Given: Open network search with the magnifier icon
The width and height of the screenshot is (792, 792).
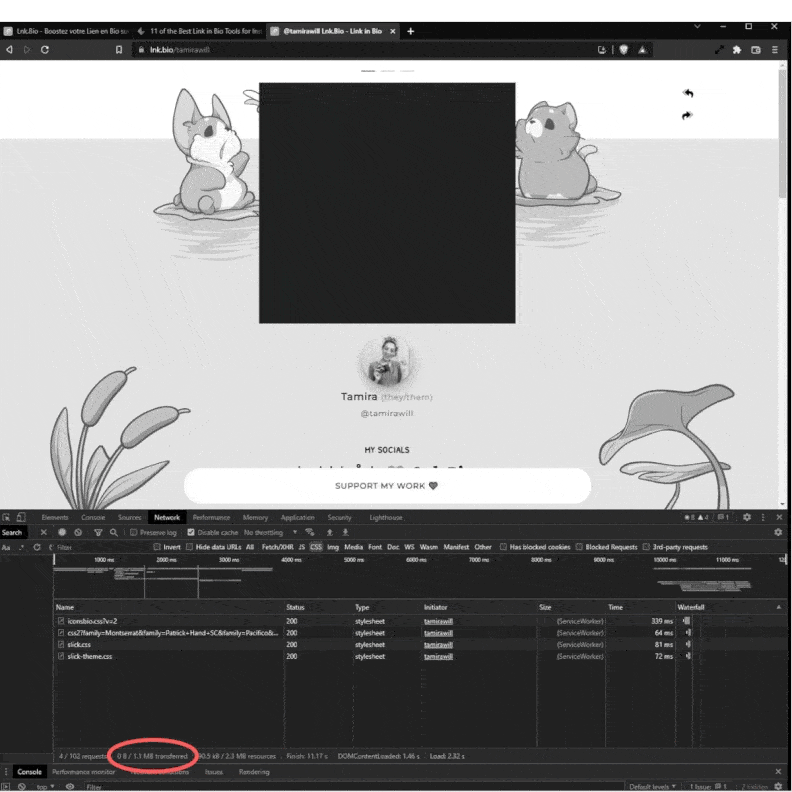Looking at the screenshot, I should [114, 532].
